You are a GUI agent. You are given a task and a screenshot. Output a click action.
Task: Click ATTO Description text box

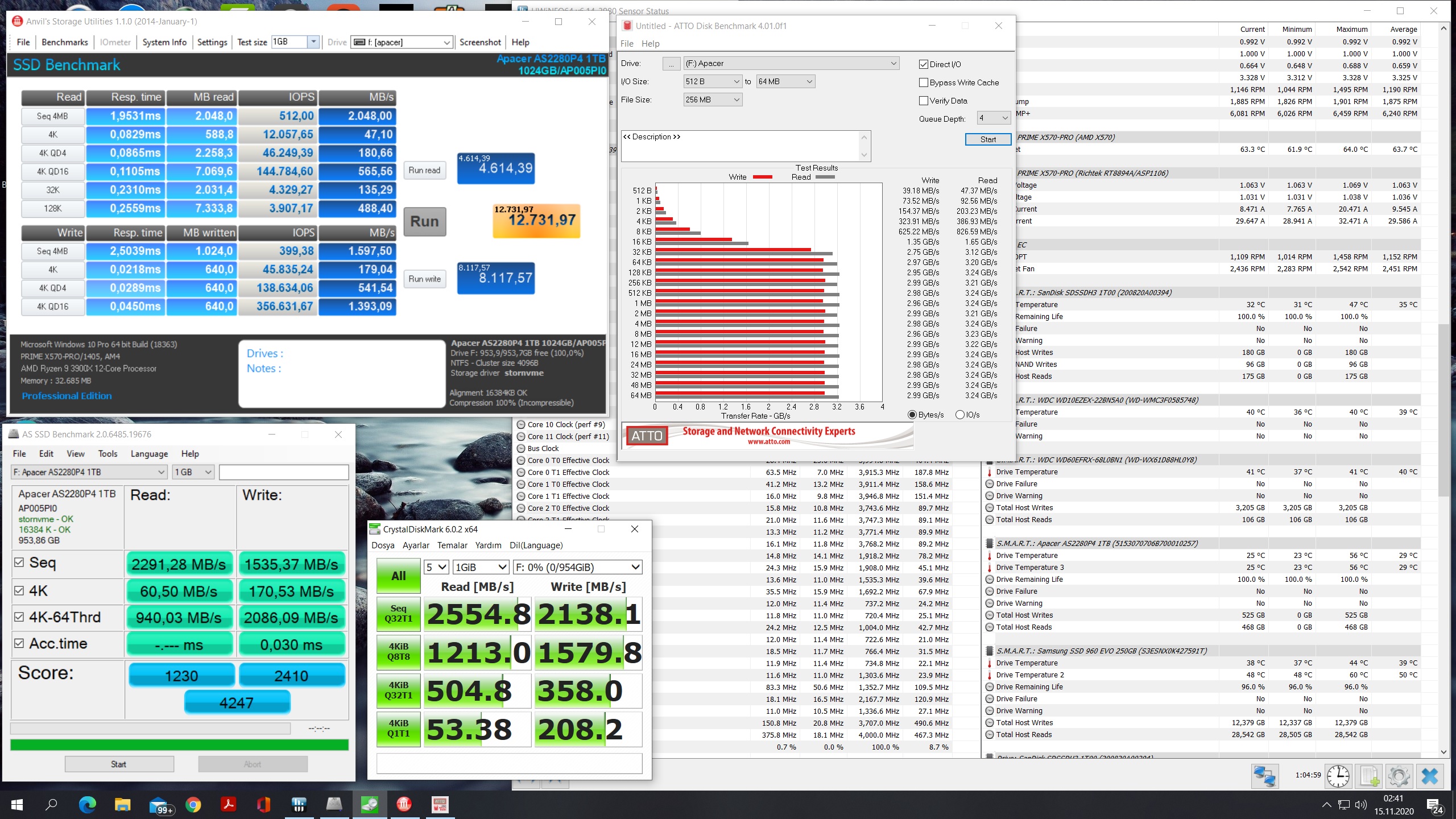tap(746, 146)
